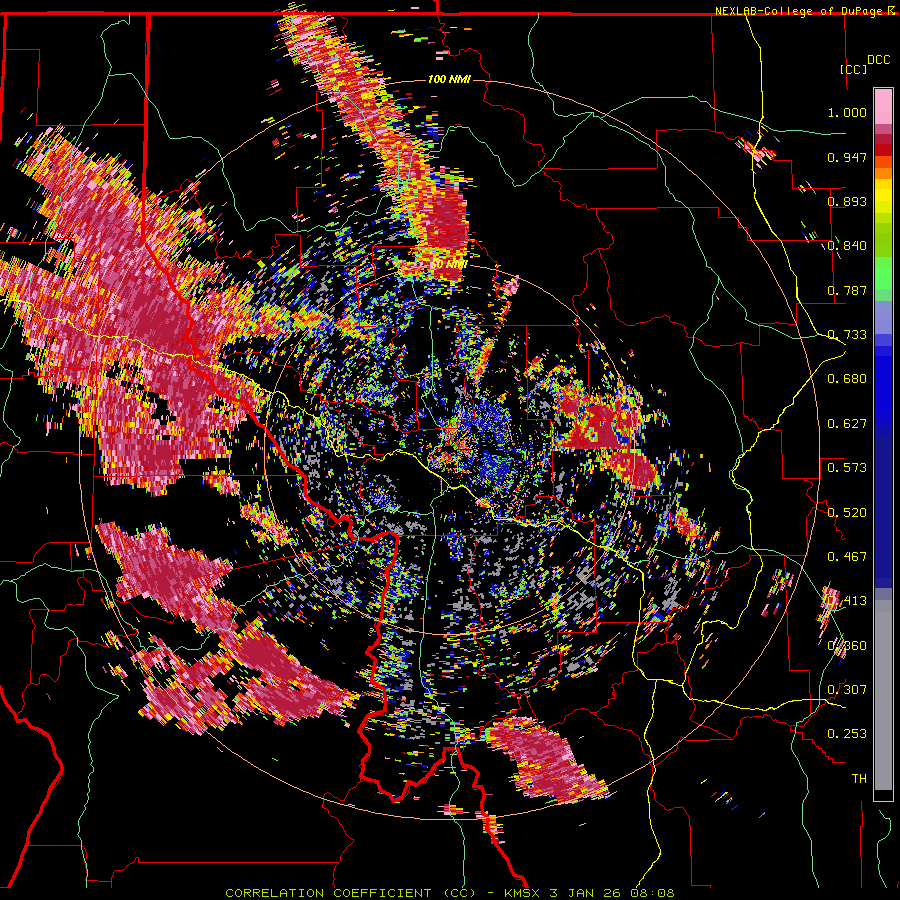900x900 pixels.
Task: Click the Correlation Coefficient KMSX caption
Action: pos(449,893)
